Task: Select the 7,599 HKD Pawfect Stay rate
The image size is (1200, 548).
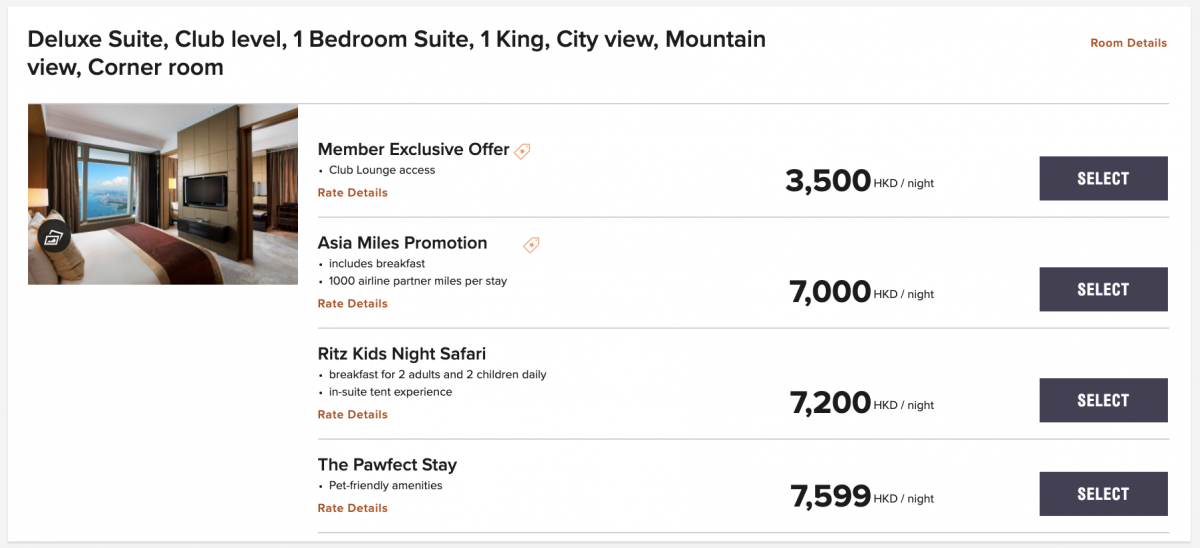Action: (1103, 494)
